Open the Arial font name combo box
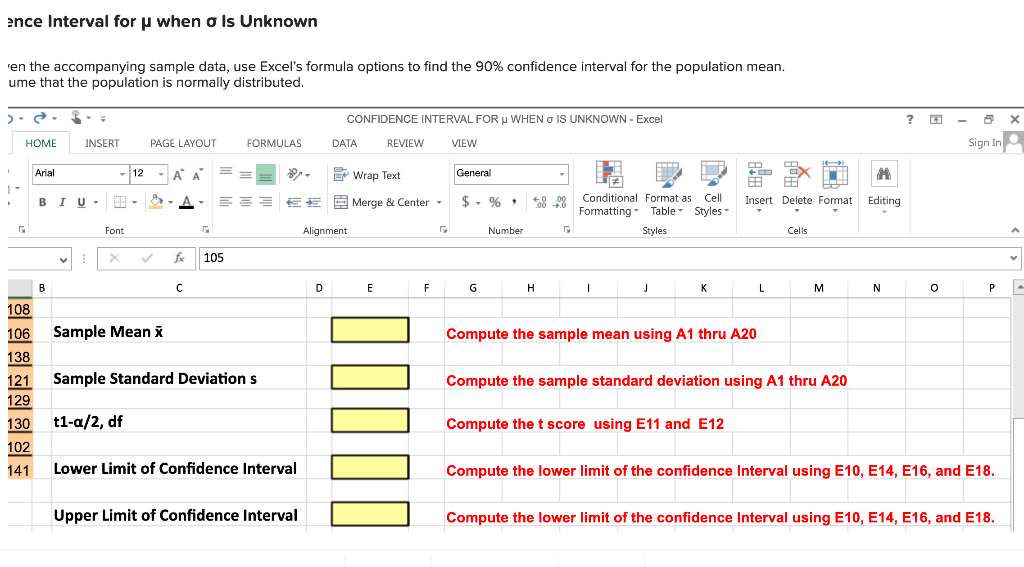The image size is (1024, 567). [x=80, y=173]
